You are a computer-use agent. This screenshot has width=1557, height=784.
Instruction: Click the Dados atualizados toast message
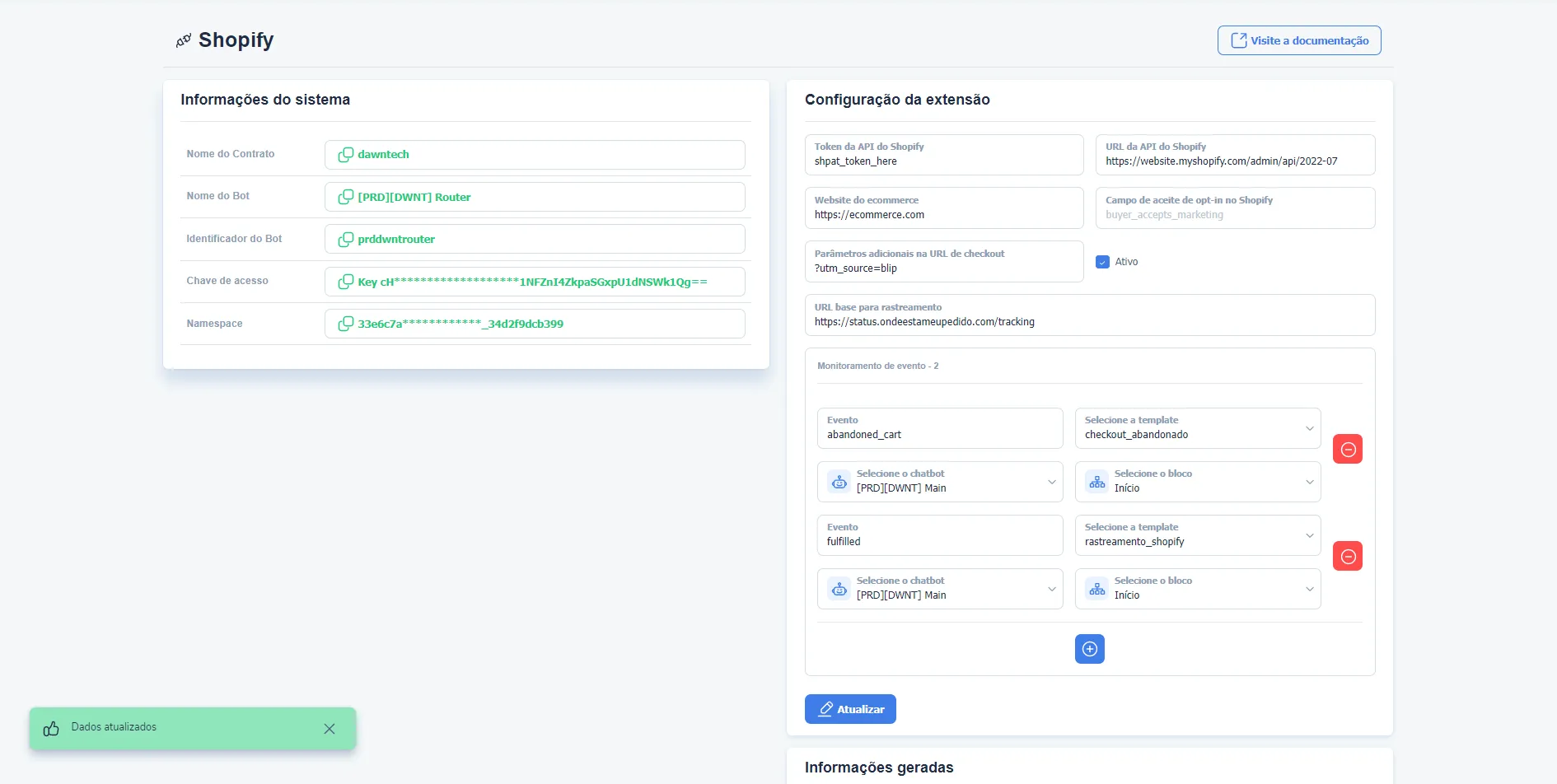pyautogui.click(x=114, y=727)
